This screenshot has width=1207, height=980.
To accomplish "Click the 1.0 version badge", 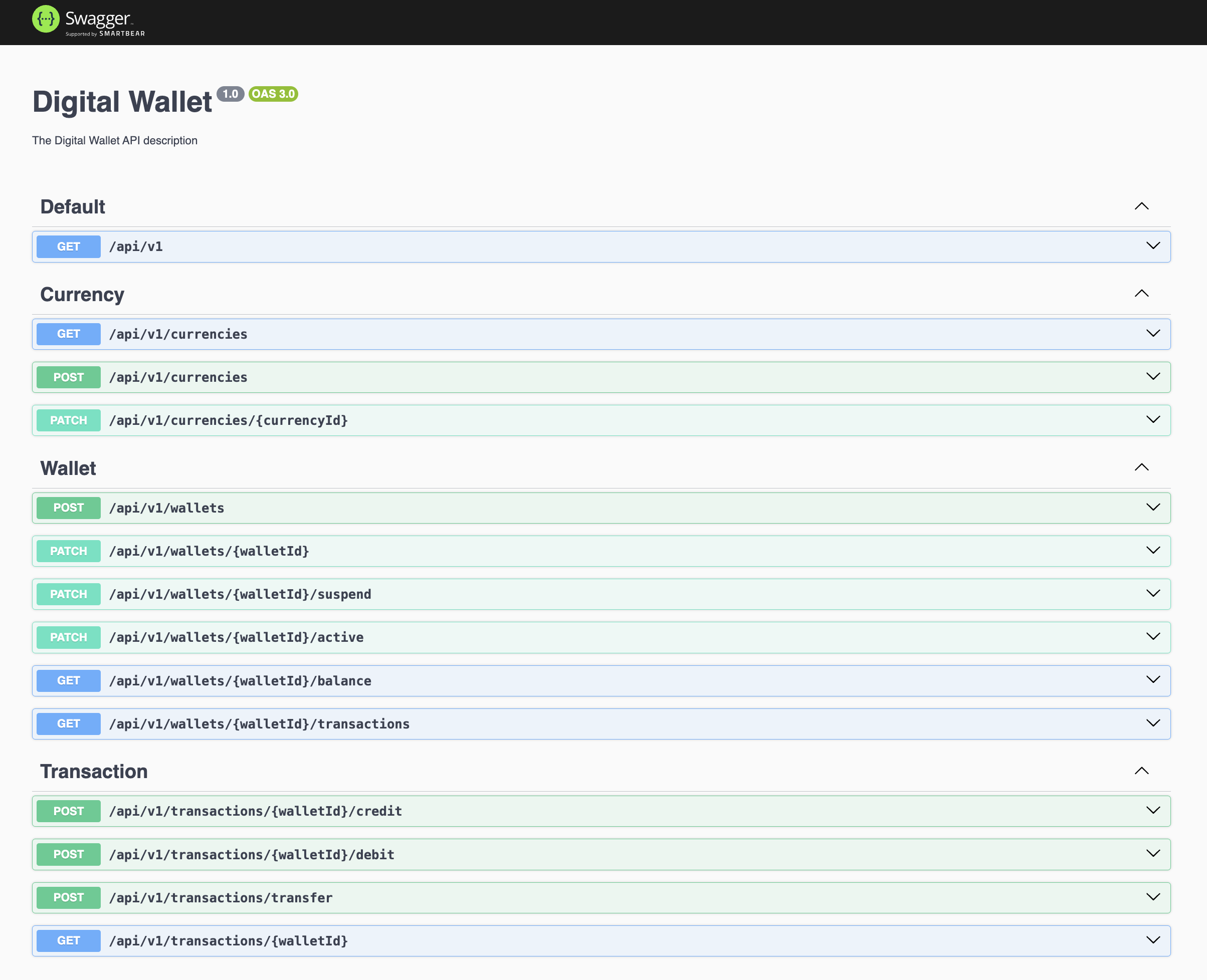I will [x=231, y=94].
